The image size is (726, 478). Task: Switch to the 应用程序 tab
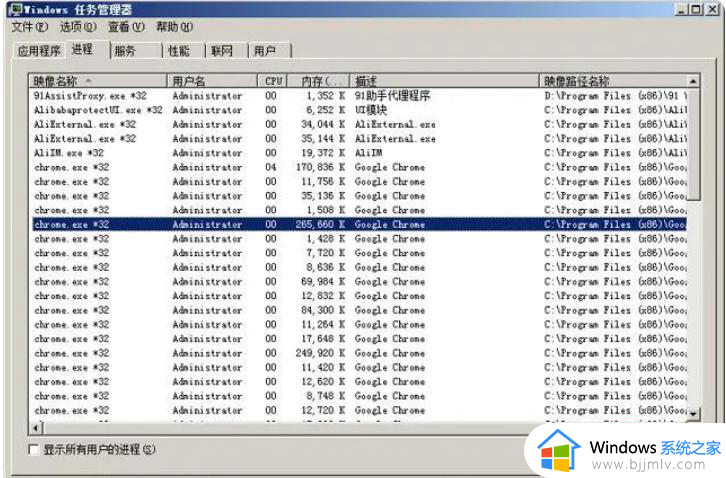(x=39, y=51)
